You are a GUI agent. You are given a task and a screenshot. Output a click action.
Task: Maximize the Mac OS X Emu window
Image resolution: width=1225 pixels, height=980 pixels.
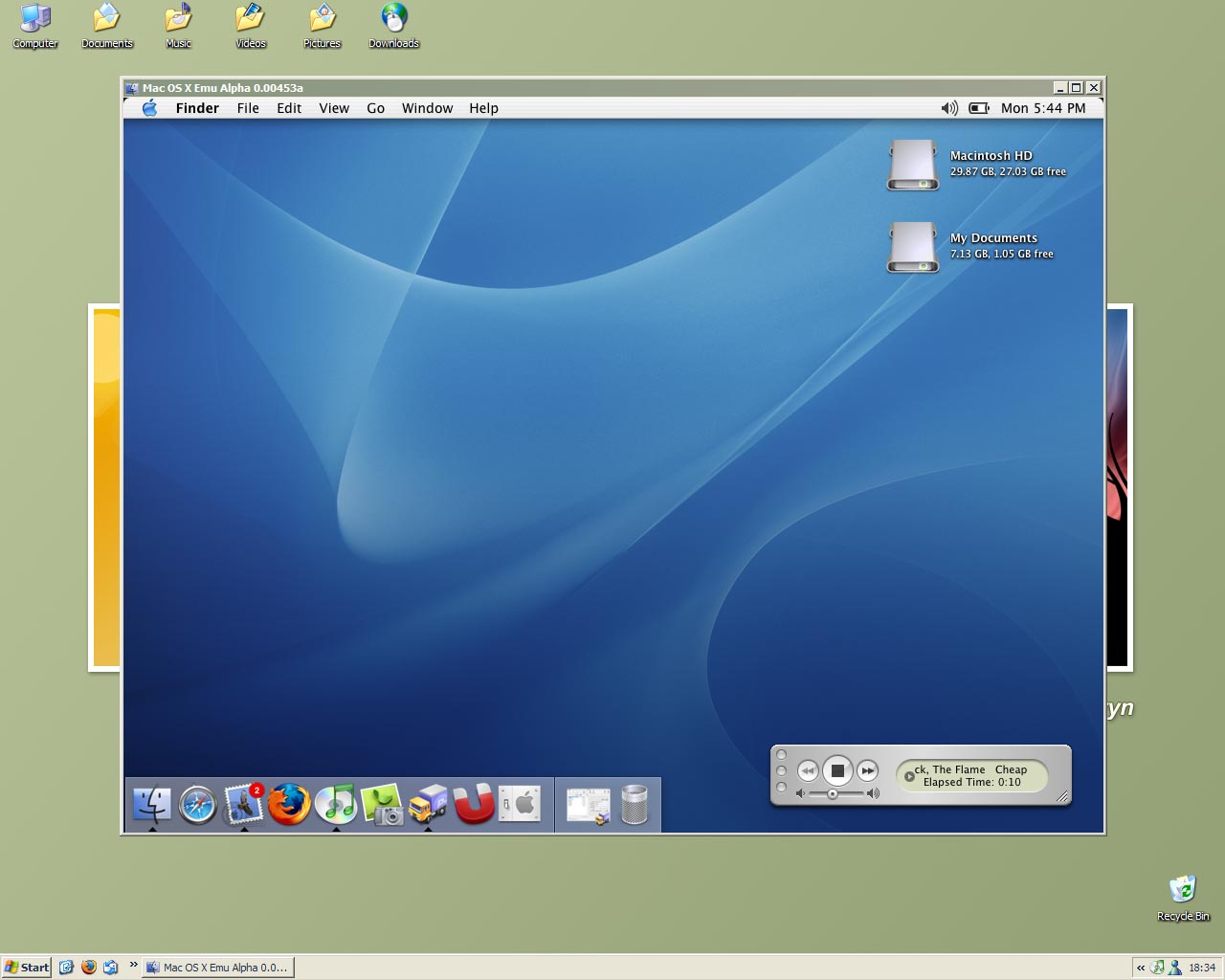click(1076, 87)
